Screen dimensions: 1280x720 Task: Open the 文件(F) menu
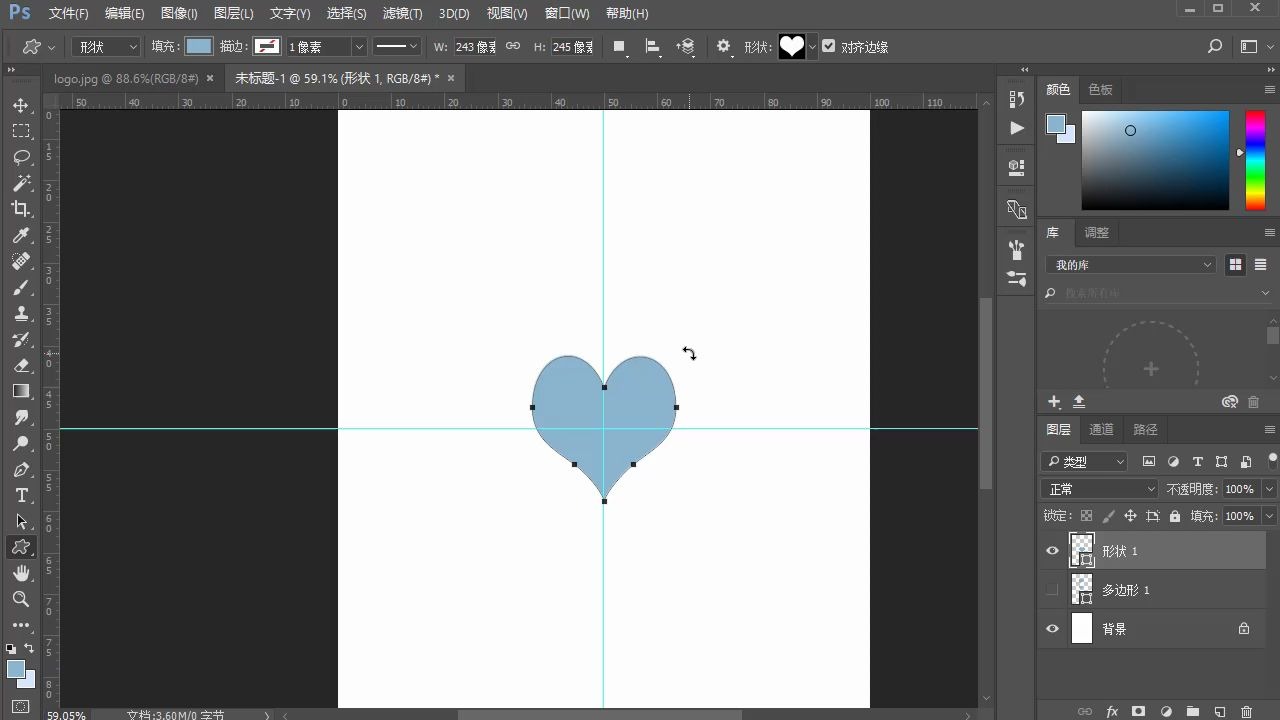(68, 13)
